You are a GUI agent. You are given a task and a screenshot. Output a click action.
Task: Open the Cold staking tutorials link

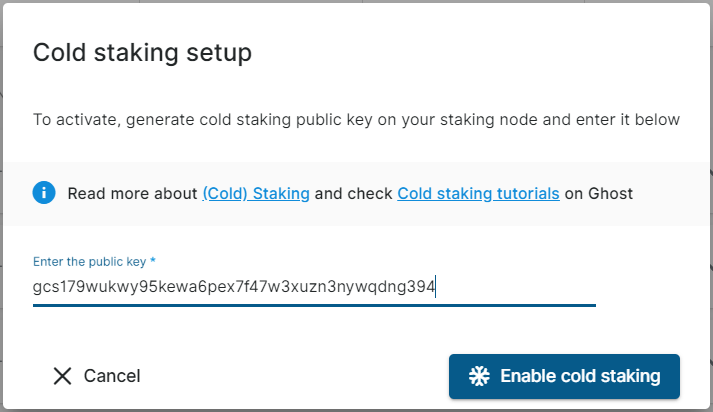click(x=478, y=193)
